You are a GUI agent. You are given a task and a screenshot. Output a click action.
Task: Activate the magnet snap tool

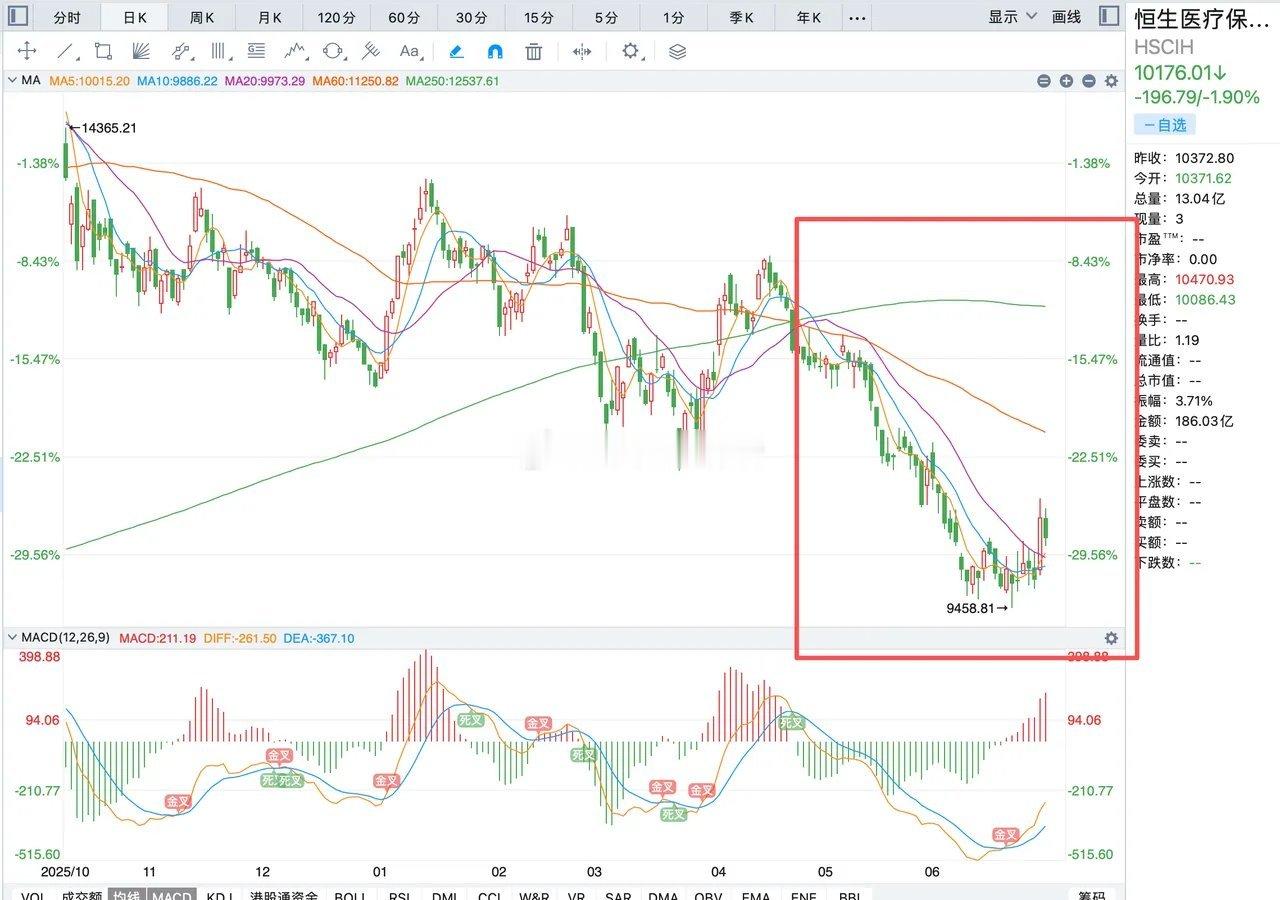(495, 51)
